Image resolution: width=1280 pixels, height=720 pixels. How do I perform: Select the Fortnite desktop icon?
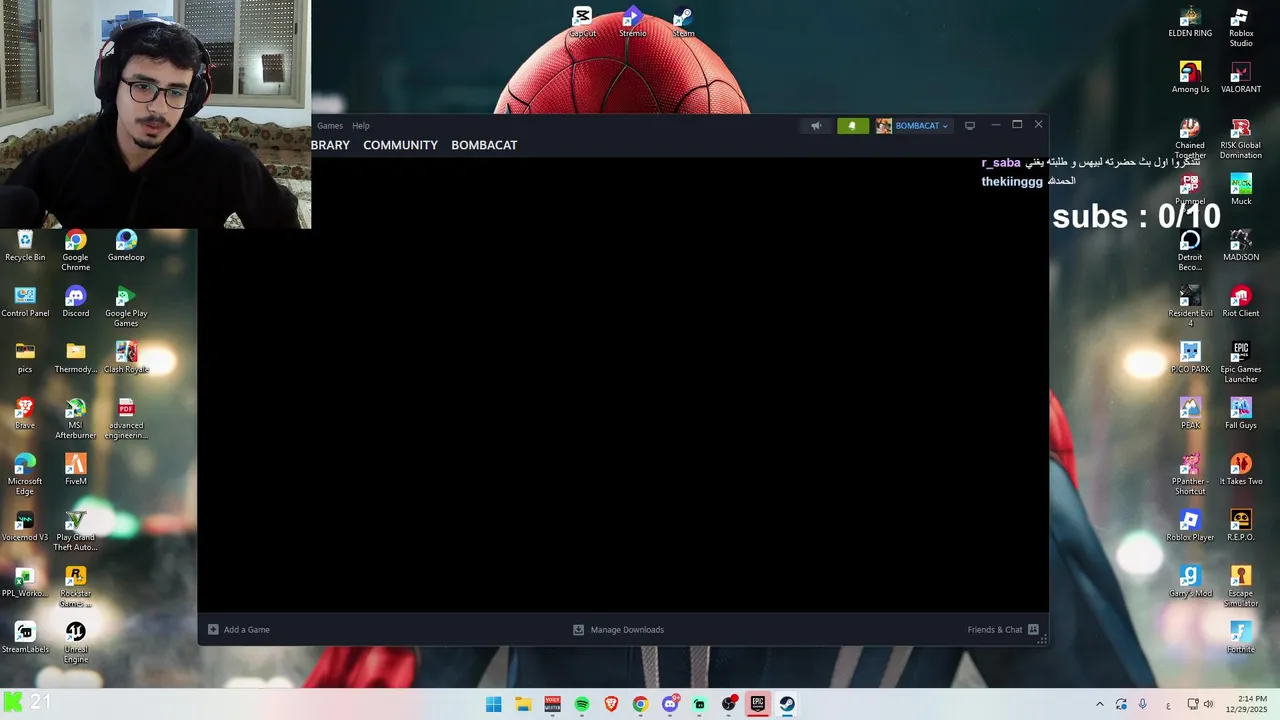tap(1241, 638)
